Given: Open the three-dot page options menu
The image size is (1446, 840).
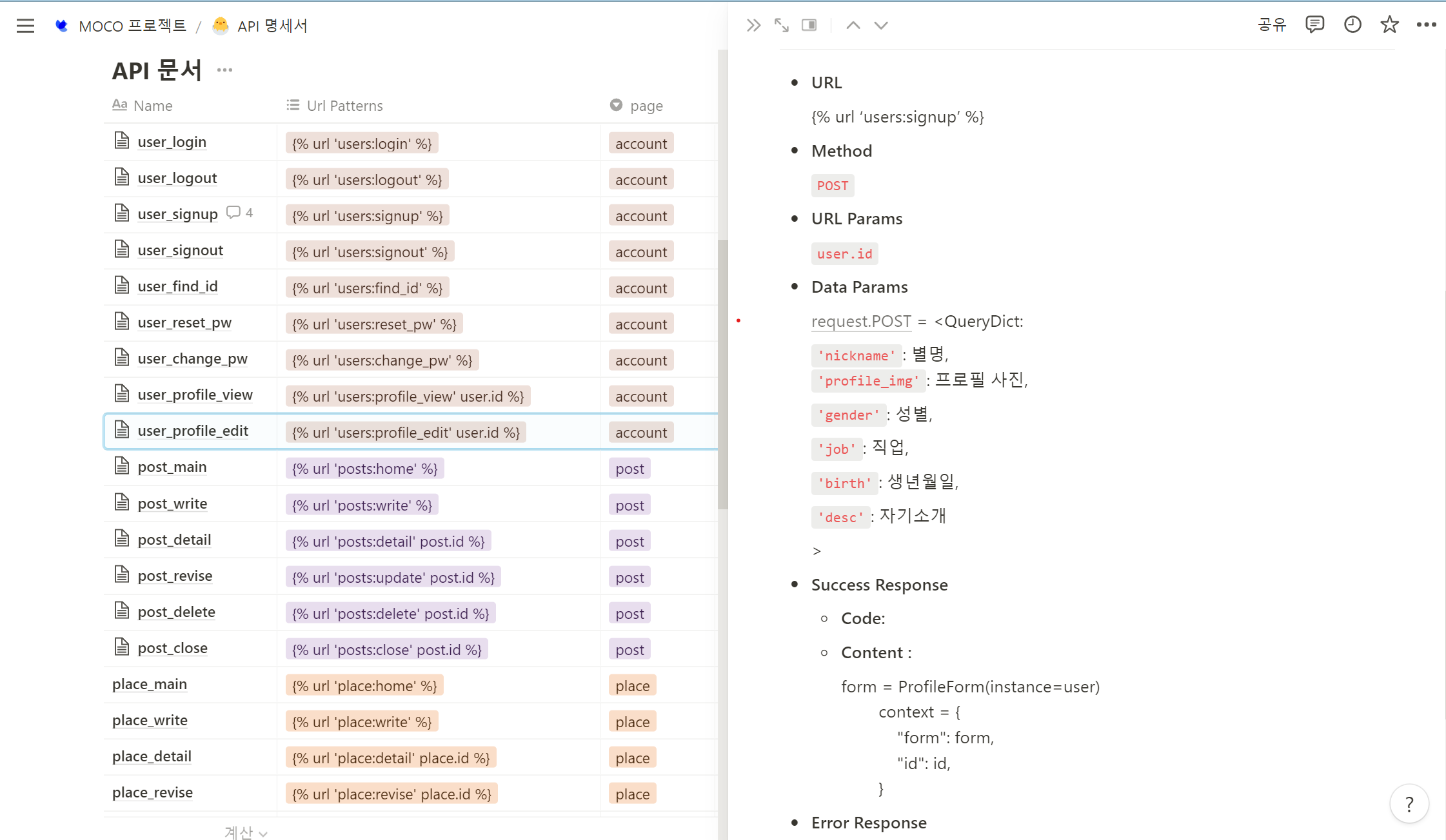Looking at the screenshot, I should [1426, 25].
